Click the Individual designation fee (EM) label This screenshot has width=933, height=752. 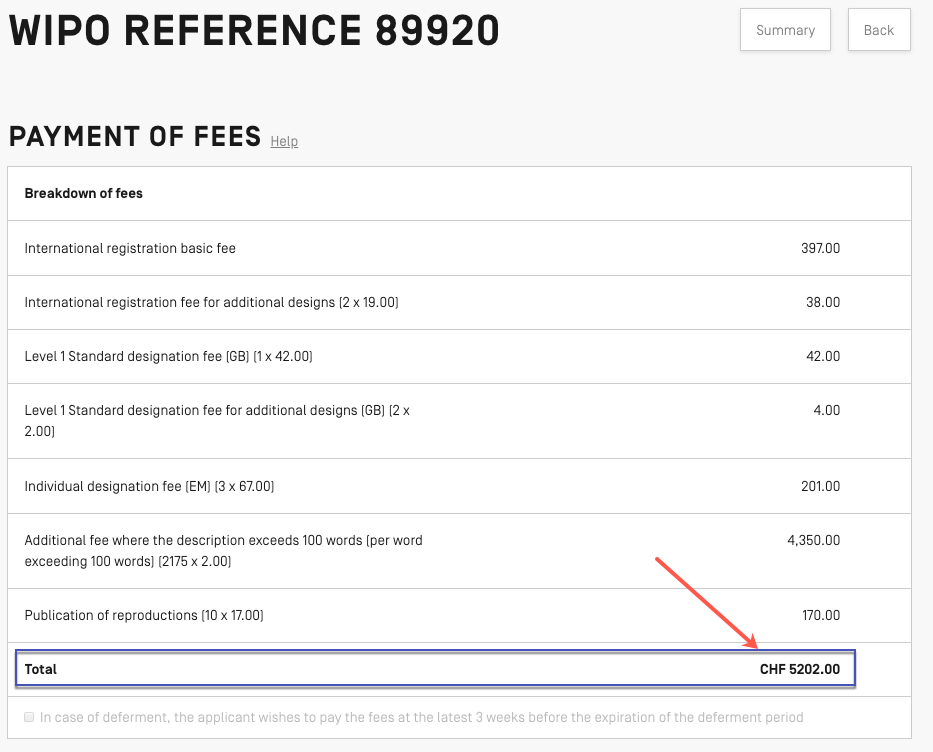coord(149,486)
